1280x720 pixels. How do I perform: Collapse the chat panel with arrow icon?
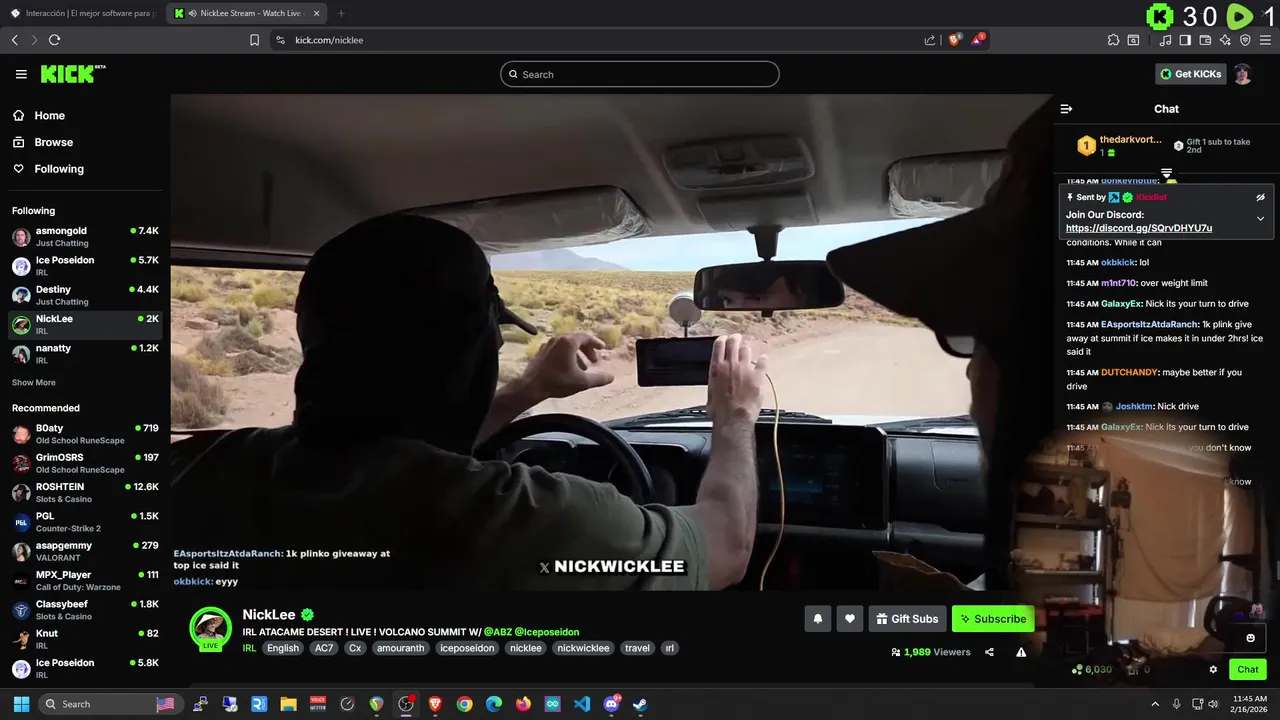[x=1066, y=109]
